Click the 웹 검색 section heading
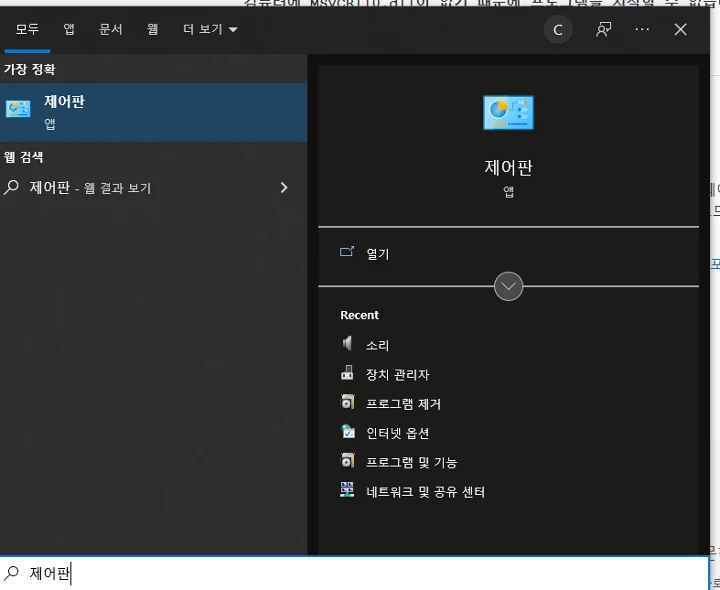The image size is (720, 590). (23, 157)
